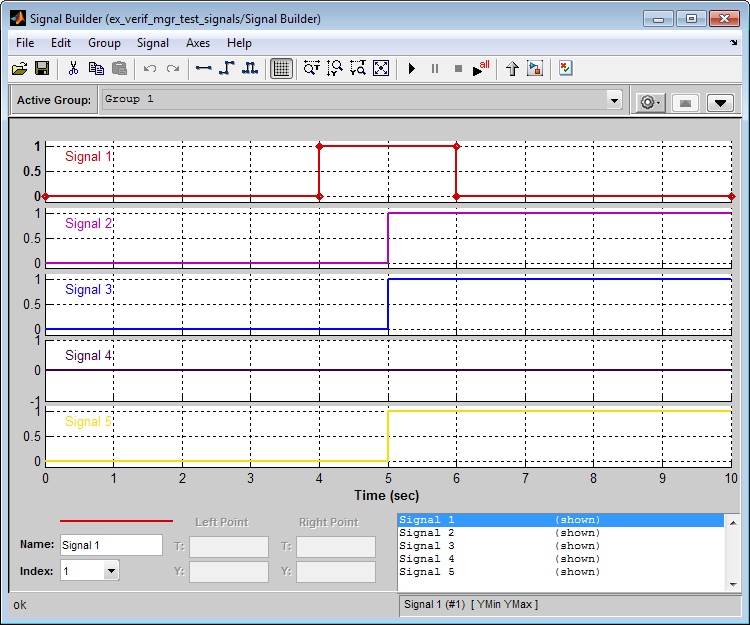Click the Name input field
750x625 pixels.
(x=110, y=545)
